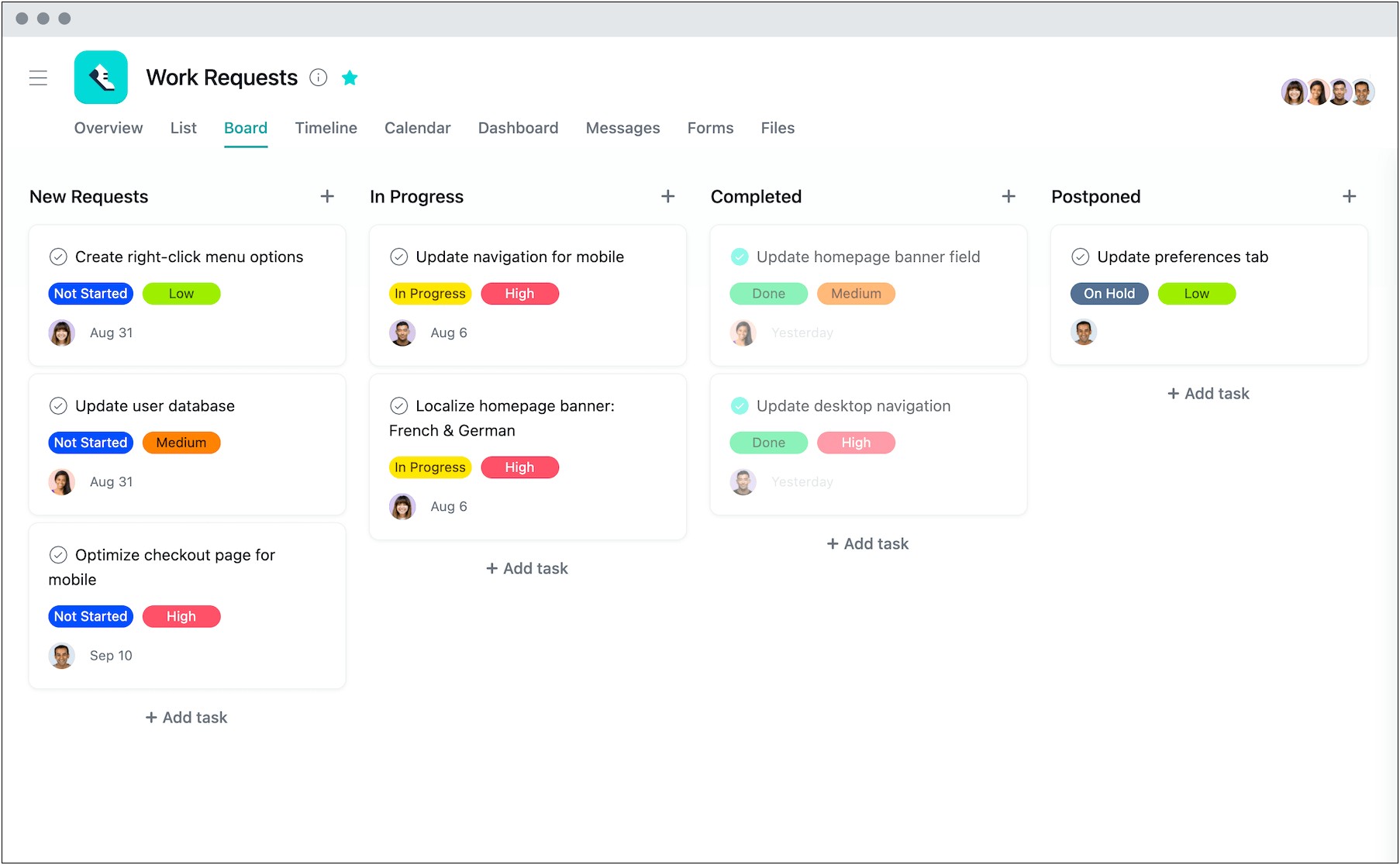
Task: Click Add task under New Requests
Action: [x=187, y=718]
